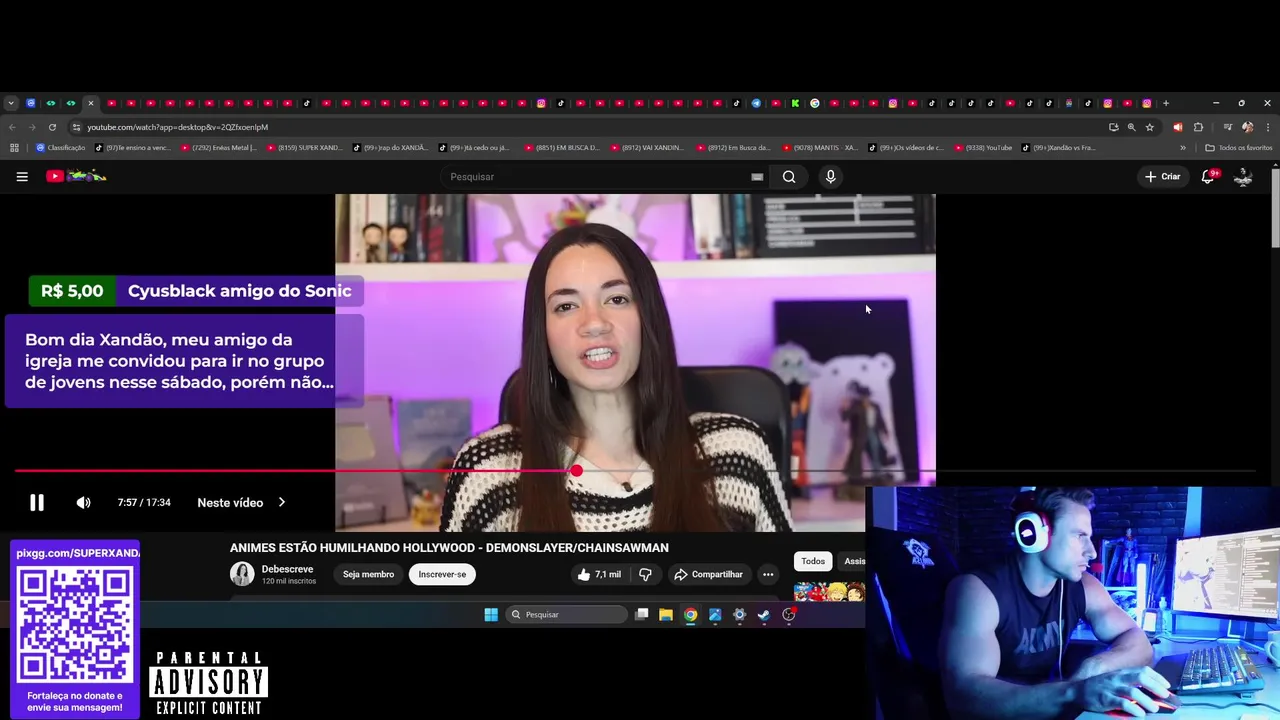Dislike the video with thumbs-down

click(x=645, y=574)
